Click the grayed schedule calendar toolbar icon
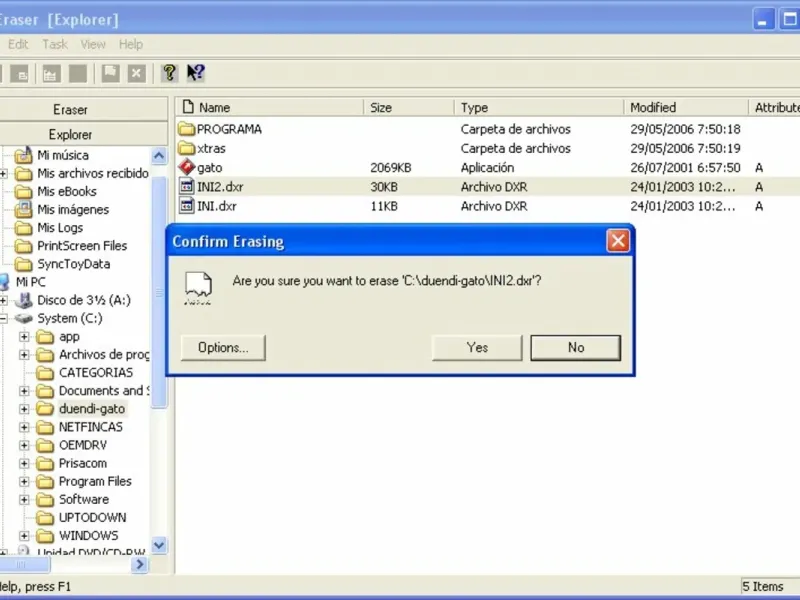The height and width of the screenshot is (600, 800). [50, 73]
